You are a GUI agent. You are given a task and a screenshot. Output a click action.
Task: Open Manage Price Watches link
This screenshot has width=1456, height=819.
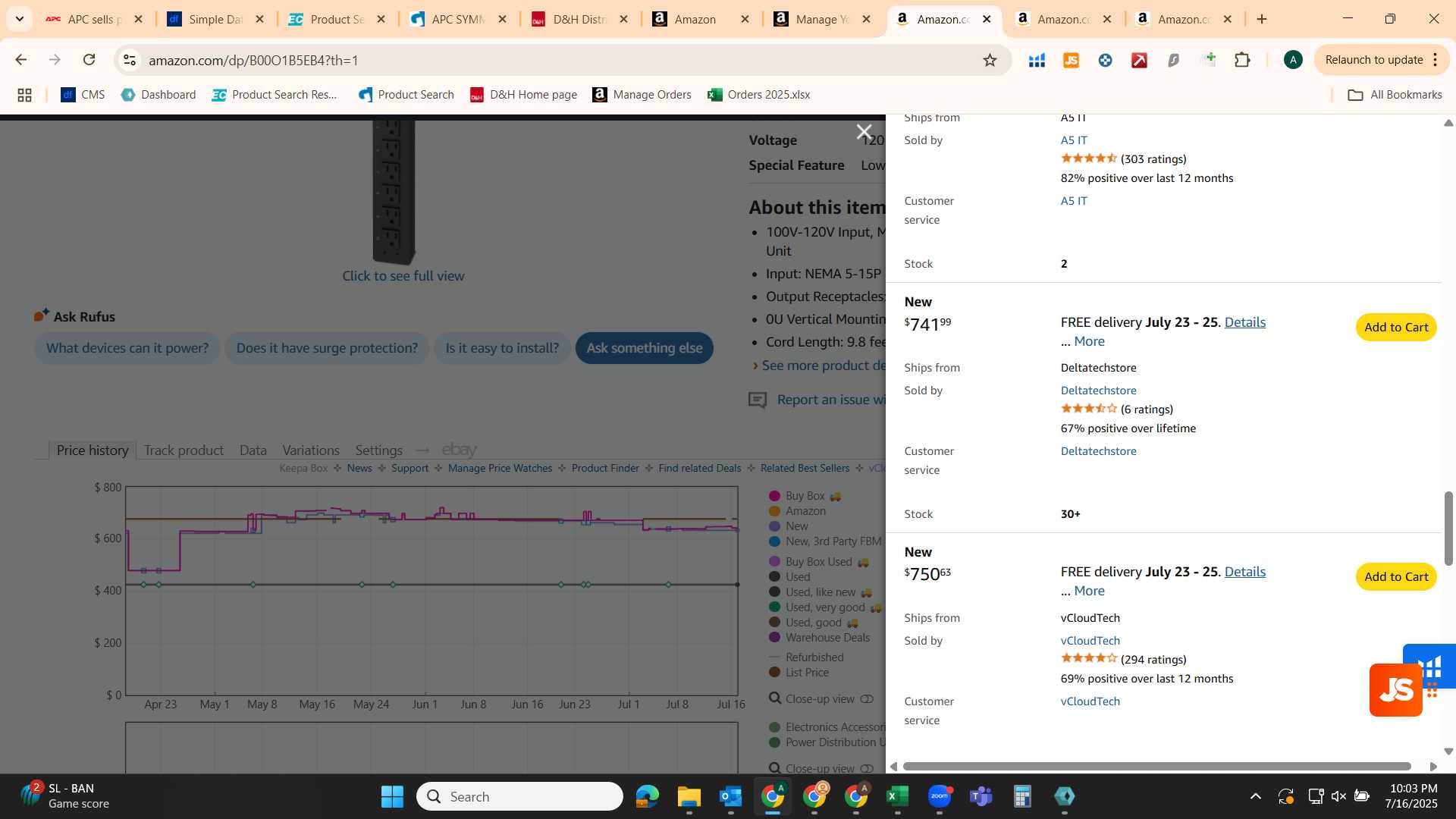(500, 469)
